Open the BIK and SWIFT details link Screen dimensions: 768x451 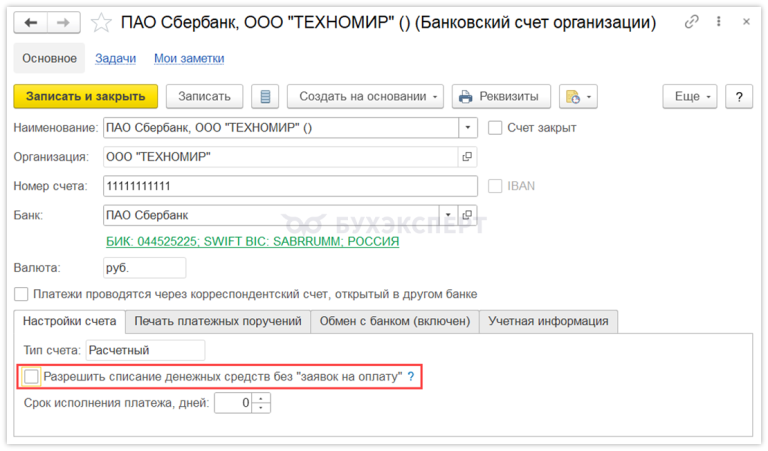(252, 242)
